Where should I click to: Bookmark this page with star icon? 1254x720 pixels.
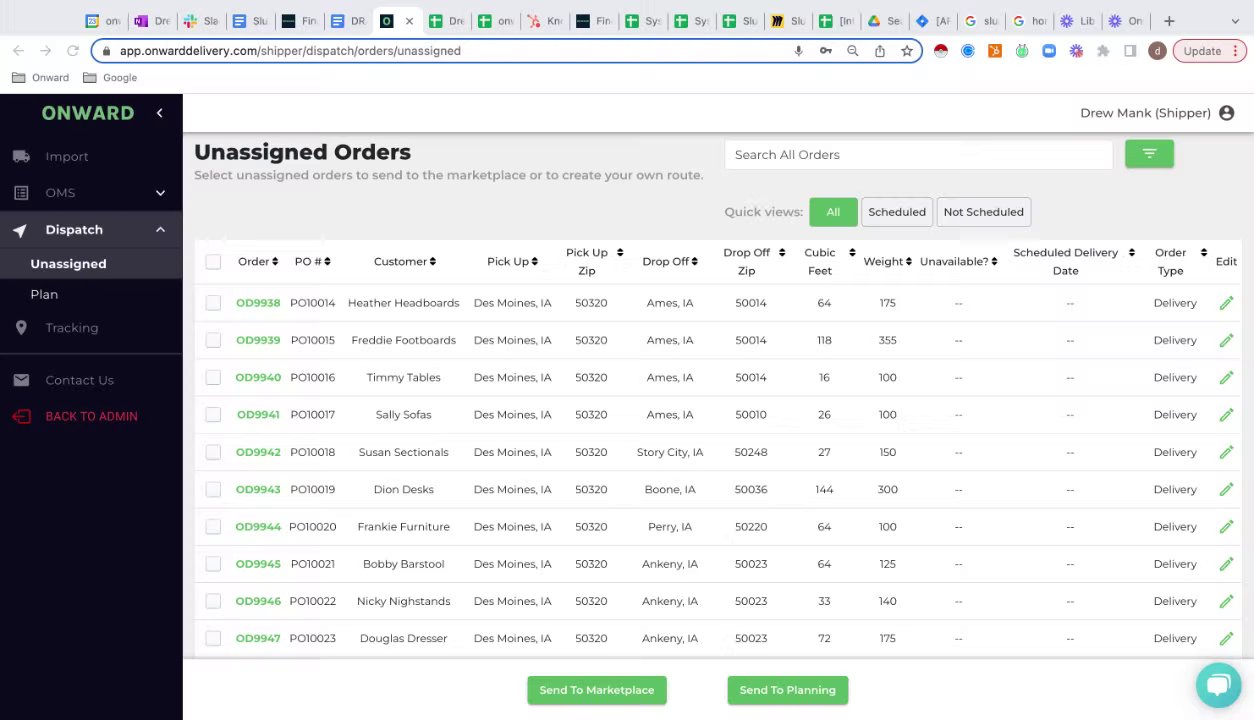[907, 51]
